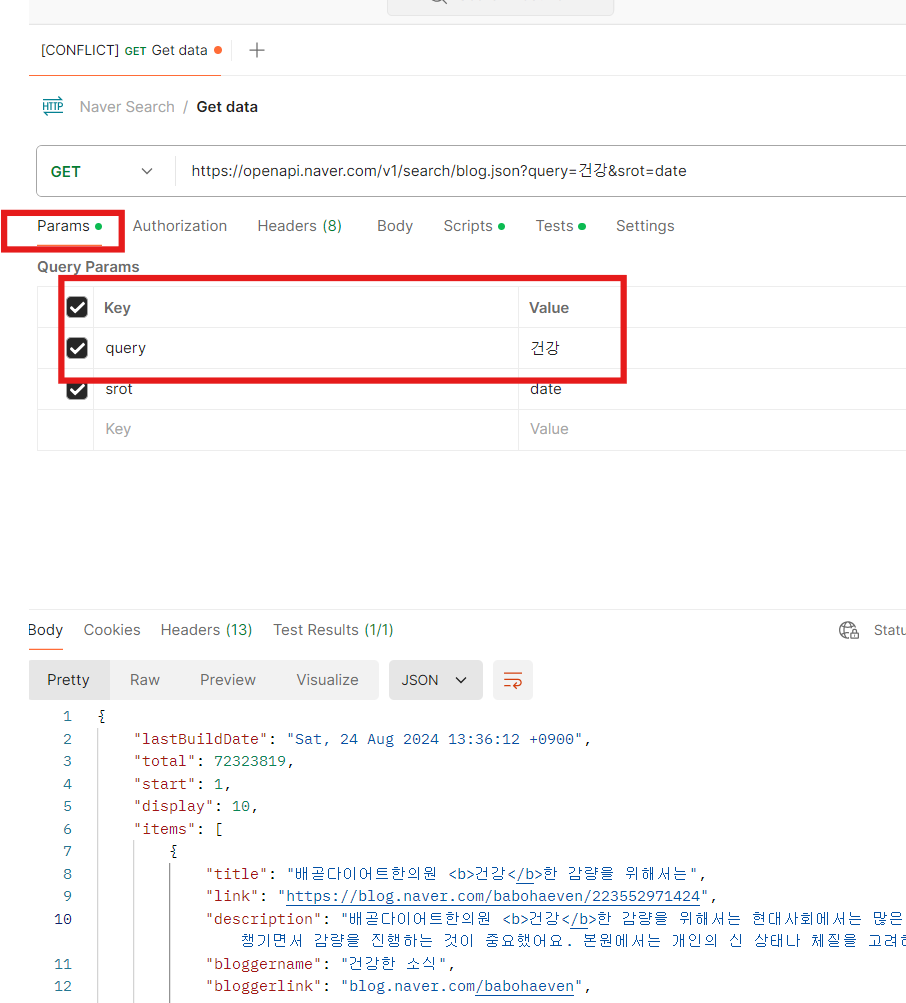Select the Visualize response view
This screenshot has width=906, height=1003.
pos(326,680)
